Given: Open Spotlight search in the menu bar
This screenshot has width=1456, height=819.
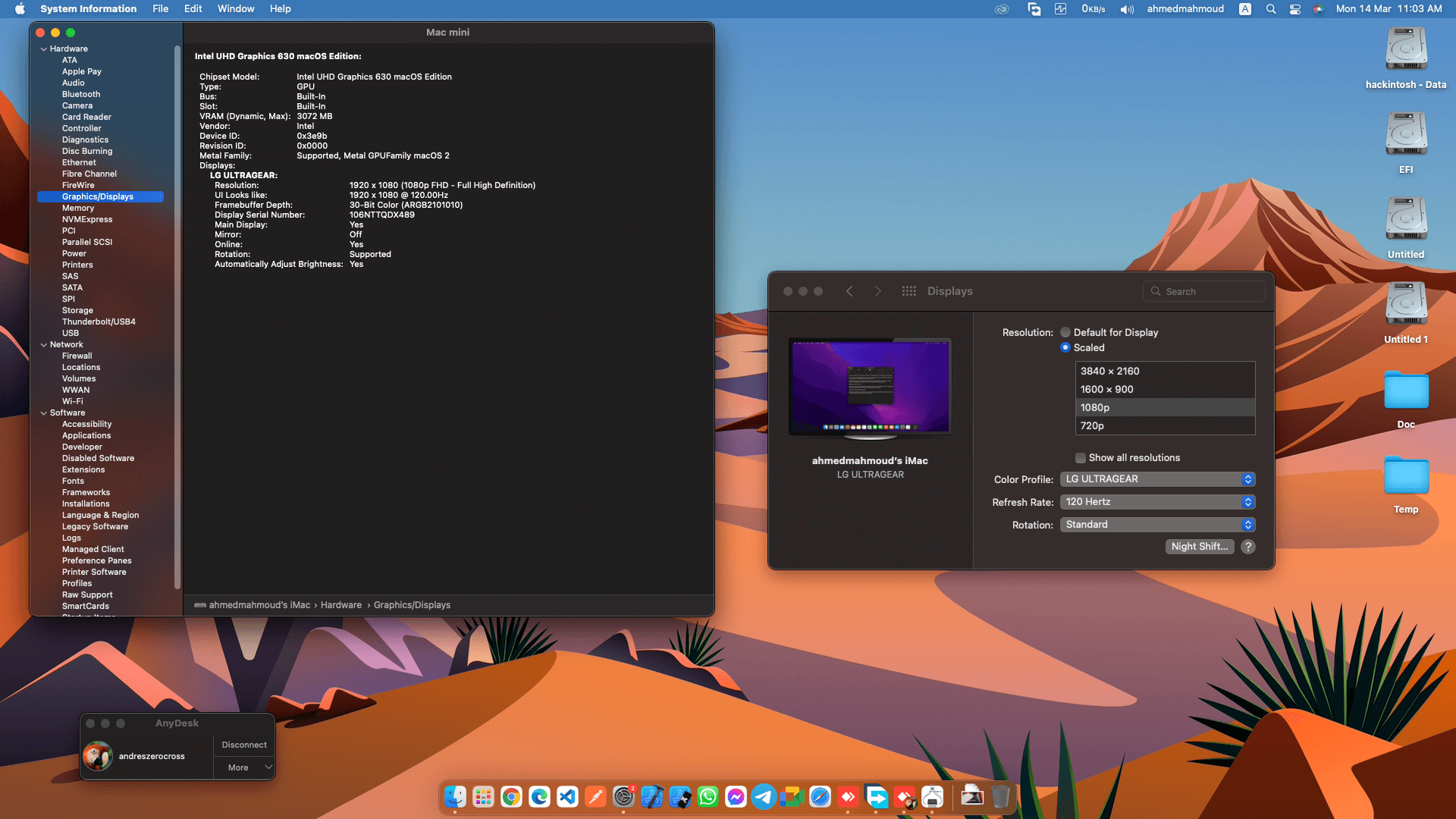Looking at the screenshot, I should [x=1271, y=9].
